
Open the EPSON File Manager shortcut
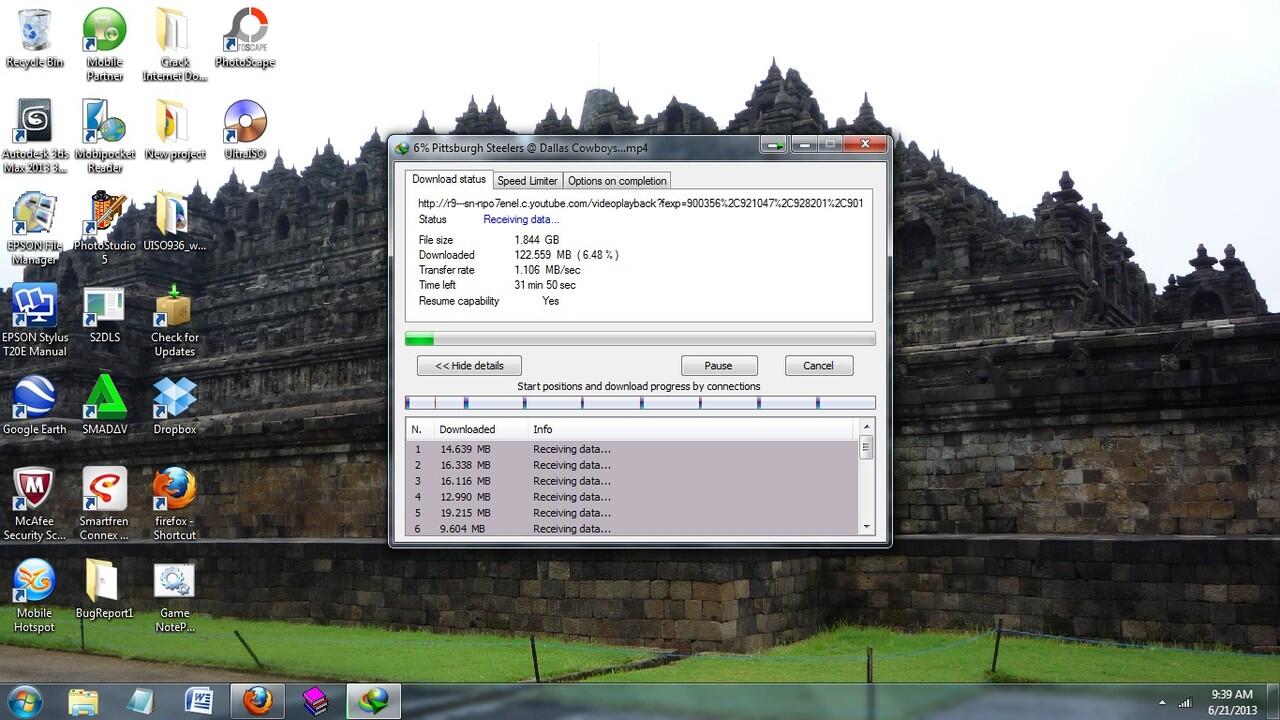tap(34, 228)
